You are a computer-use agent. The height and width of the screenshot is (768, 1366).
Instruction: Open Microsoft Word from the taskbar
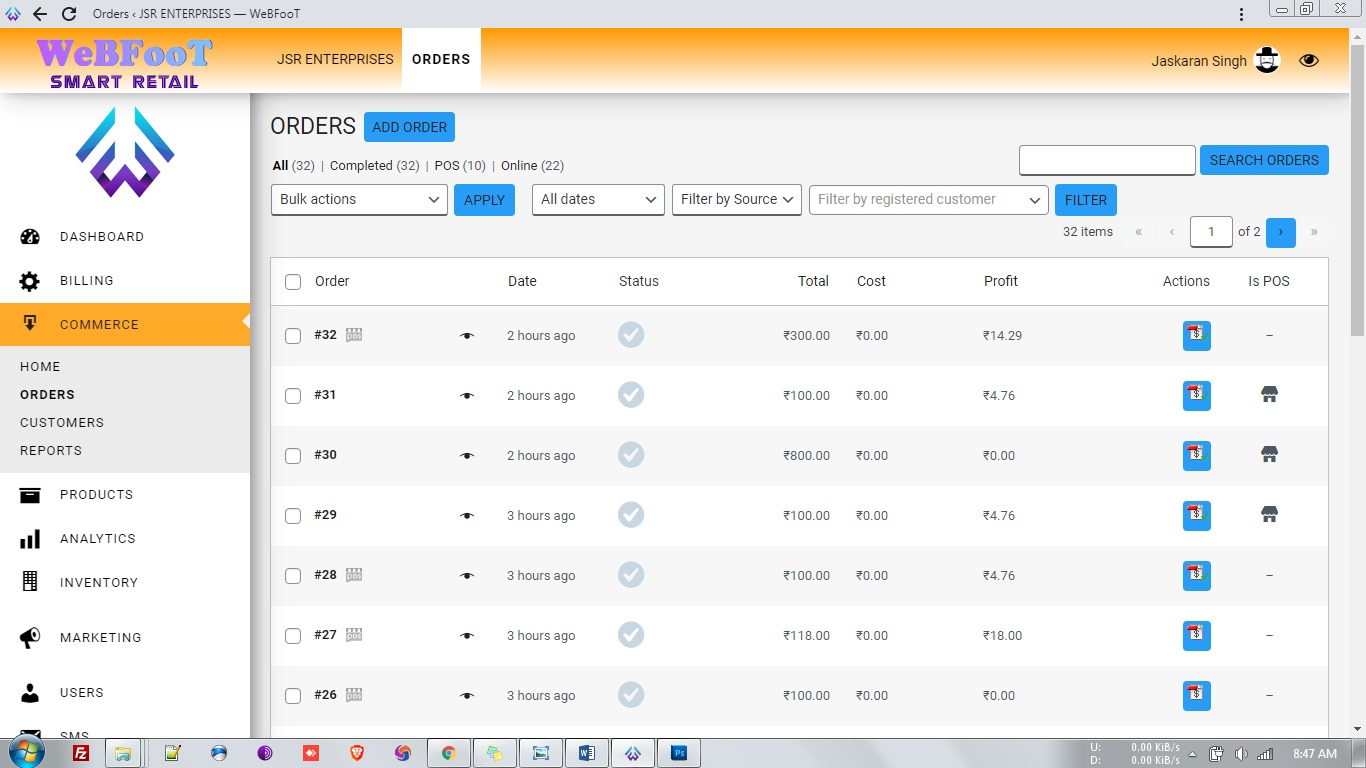tap(586, 753)
